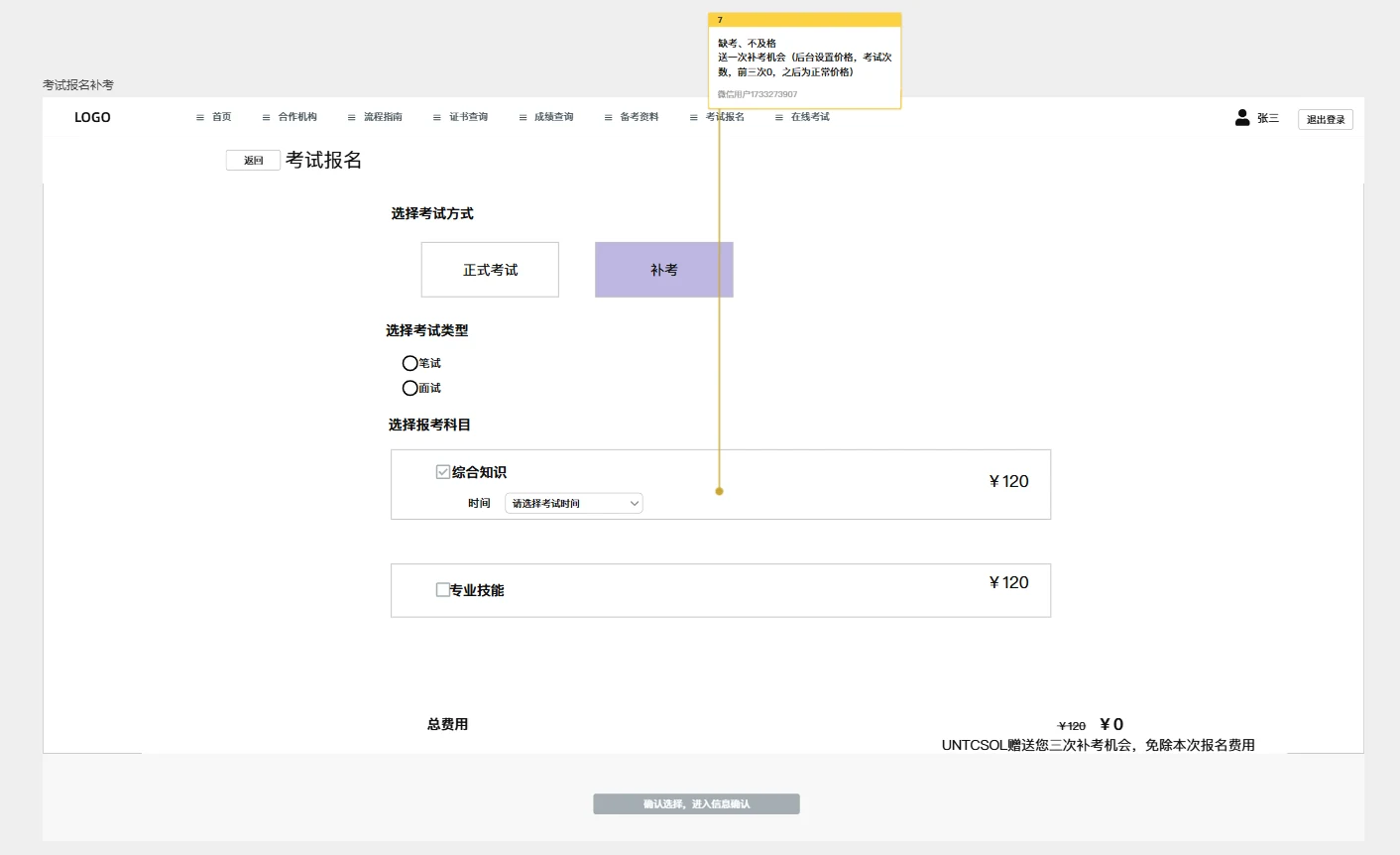Click the menu icon beside 合作机构
The width and height of the screenshot is (1400, 855).
click(266, 117)
